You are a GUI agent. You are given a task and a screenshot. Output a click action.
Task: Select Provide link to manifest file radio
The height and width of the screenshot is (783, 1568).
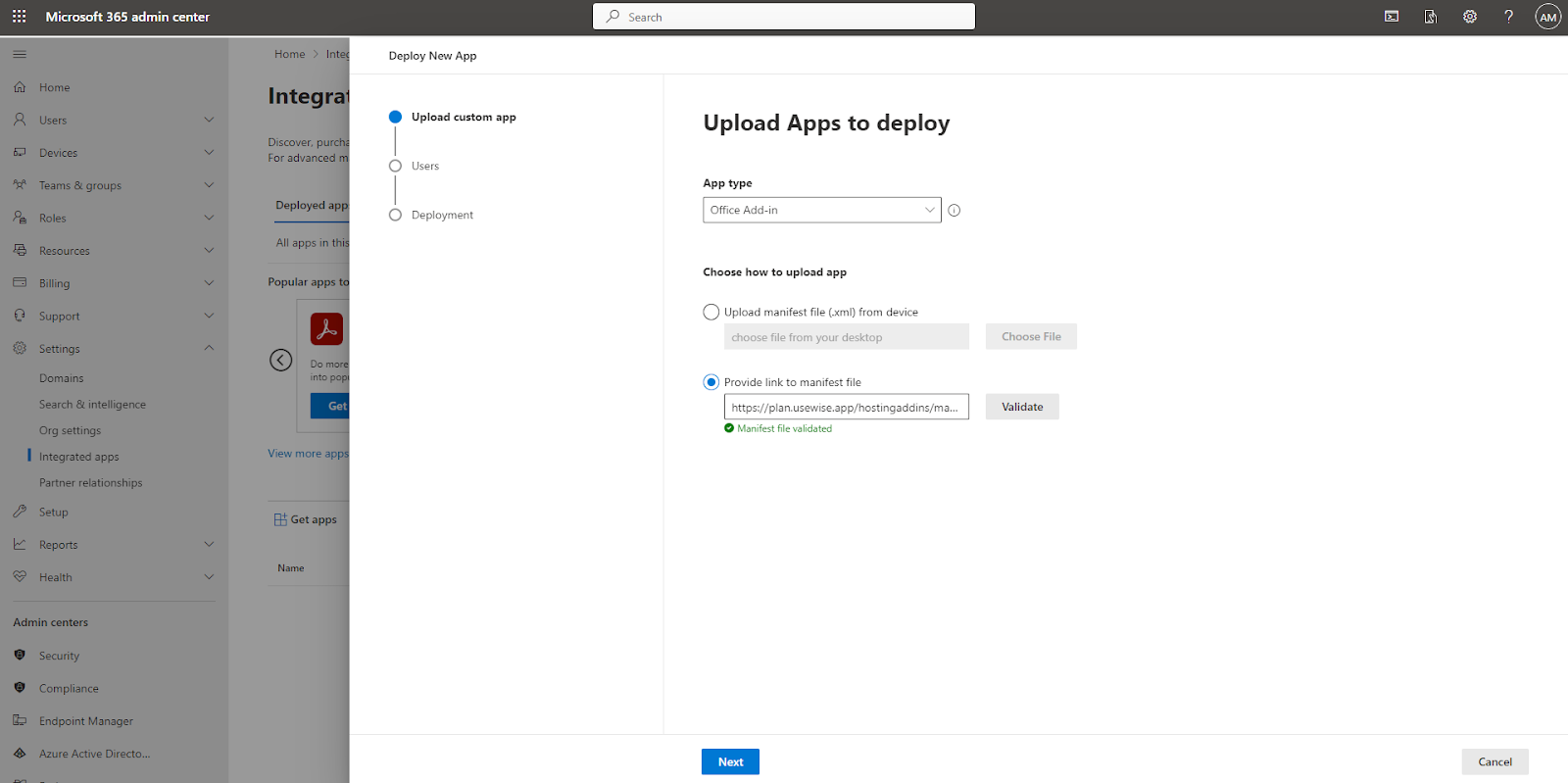pos(711,382)
